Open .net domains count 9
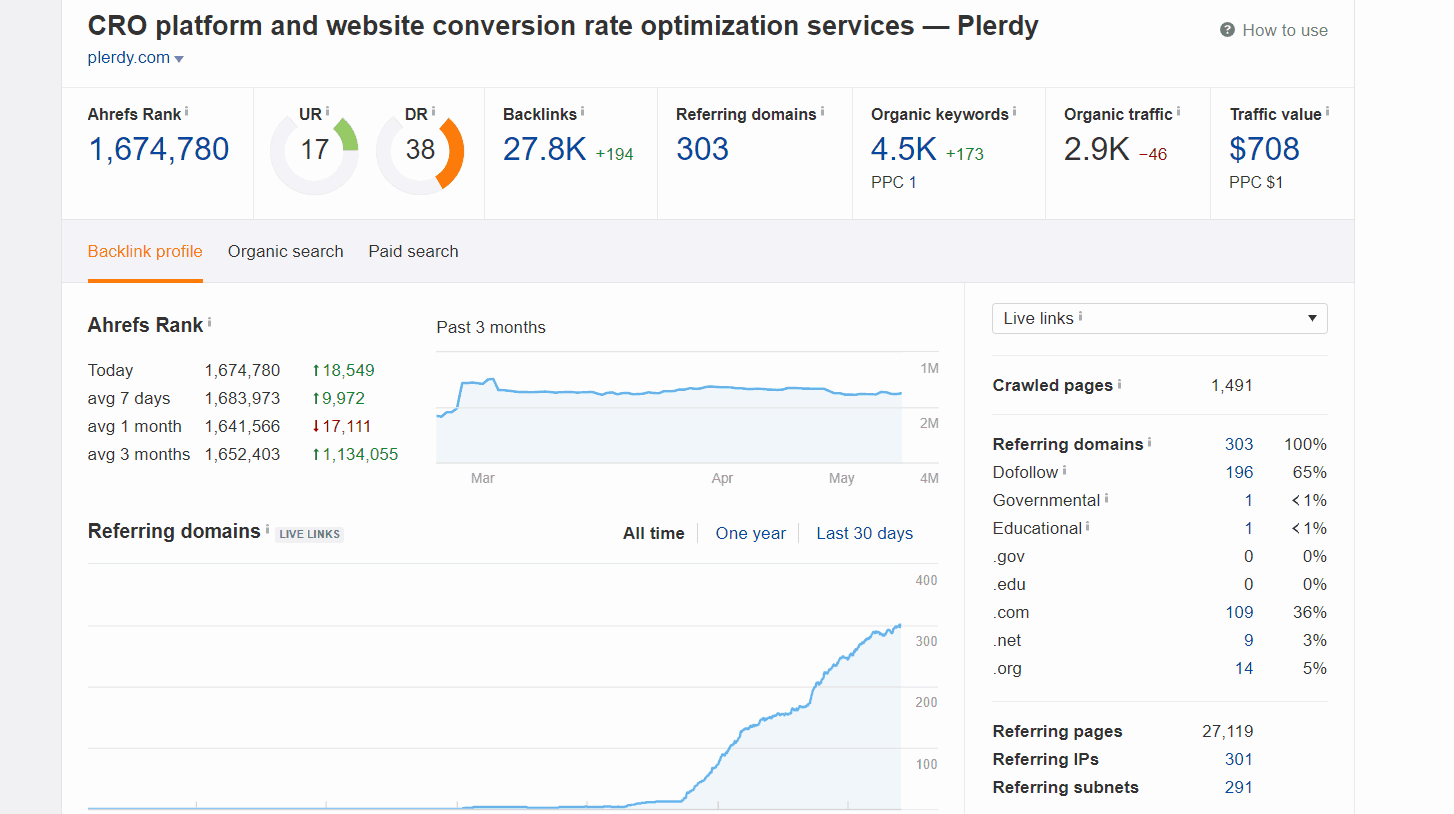1454x814 pixels. click(1249, 640)
